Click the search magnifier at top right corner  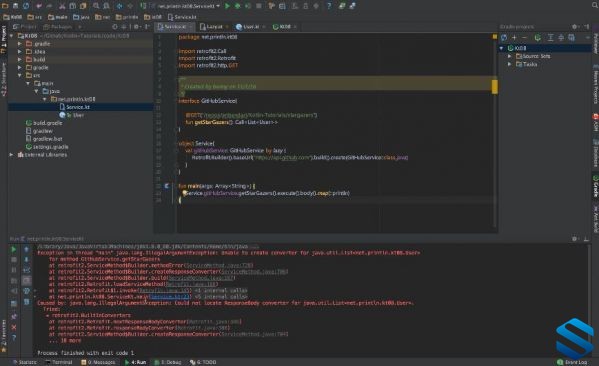pyautogui.click(x=594, y=6)
